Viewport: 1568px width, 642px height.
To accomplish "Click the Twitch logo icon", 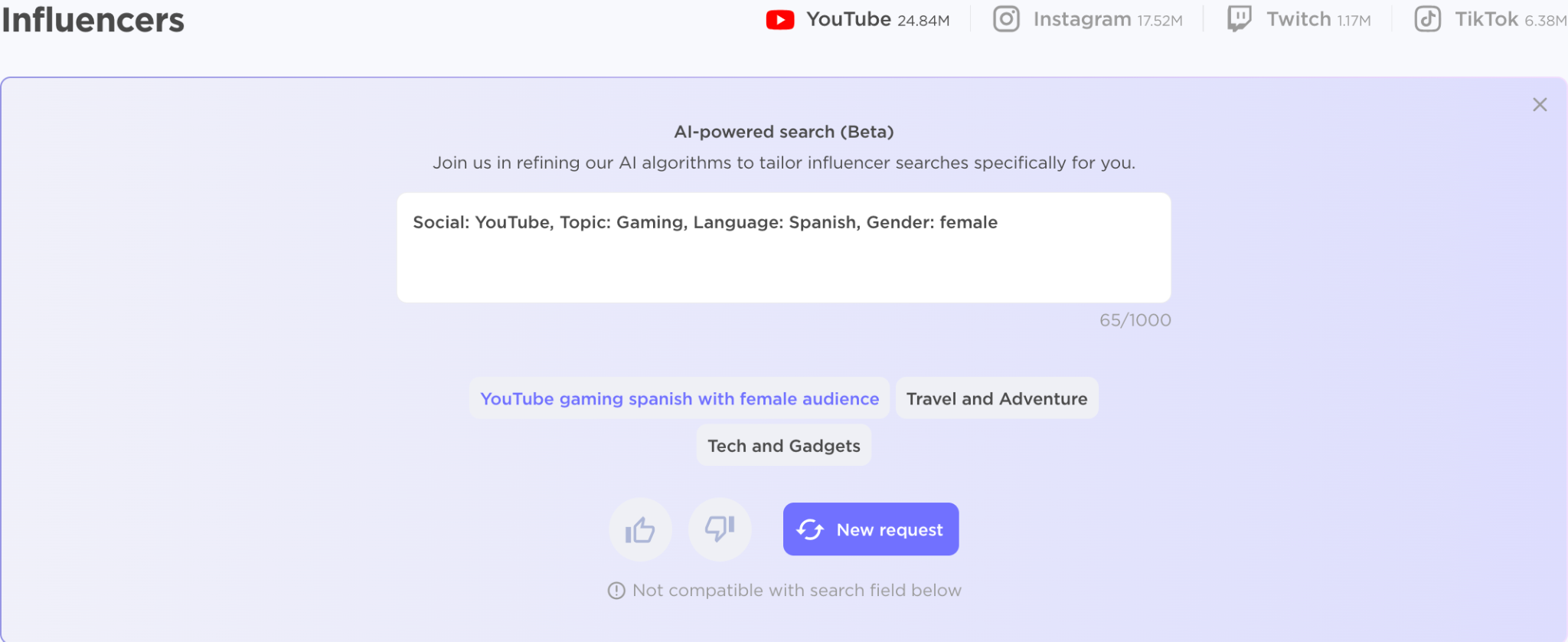I will tap(1239, 19).
